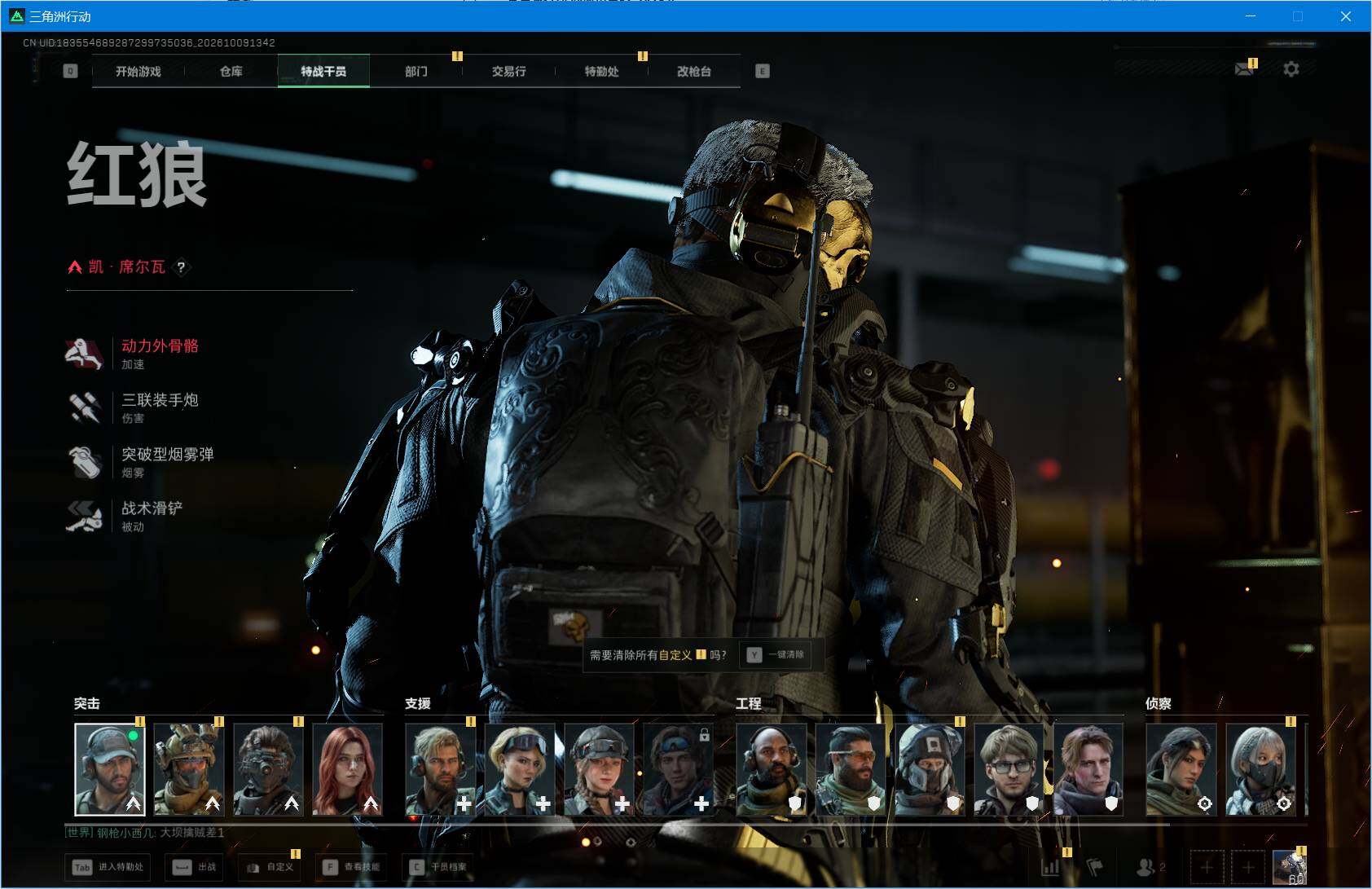Select the helmeted 突击 operator portrait
This screenshot has height=889, width=1372.
click(x=189, y=769)
